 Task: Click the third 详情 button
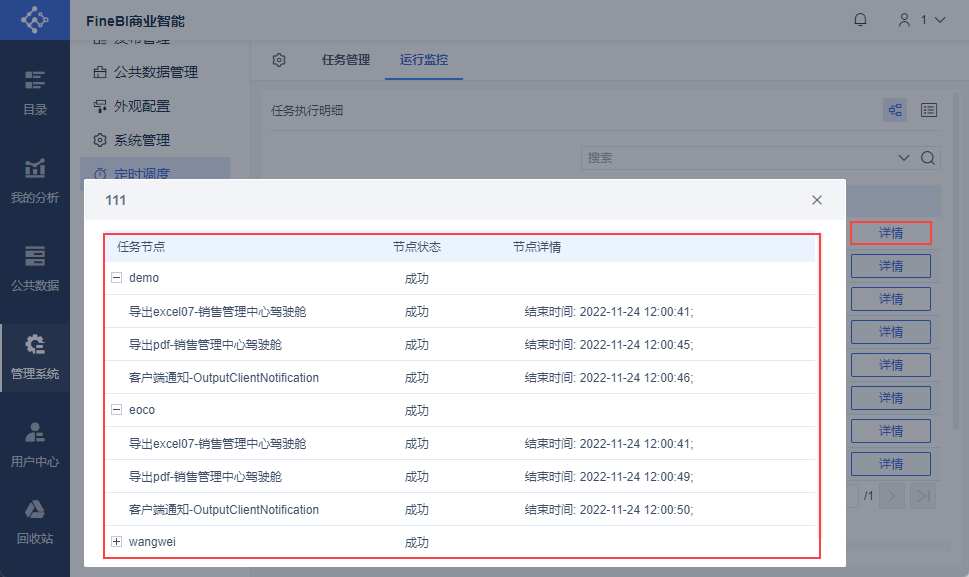coord(891,299)
